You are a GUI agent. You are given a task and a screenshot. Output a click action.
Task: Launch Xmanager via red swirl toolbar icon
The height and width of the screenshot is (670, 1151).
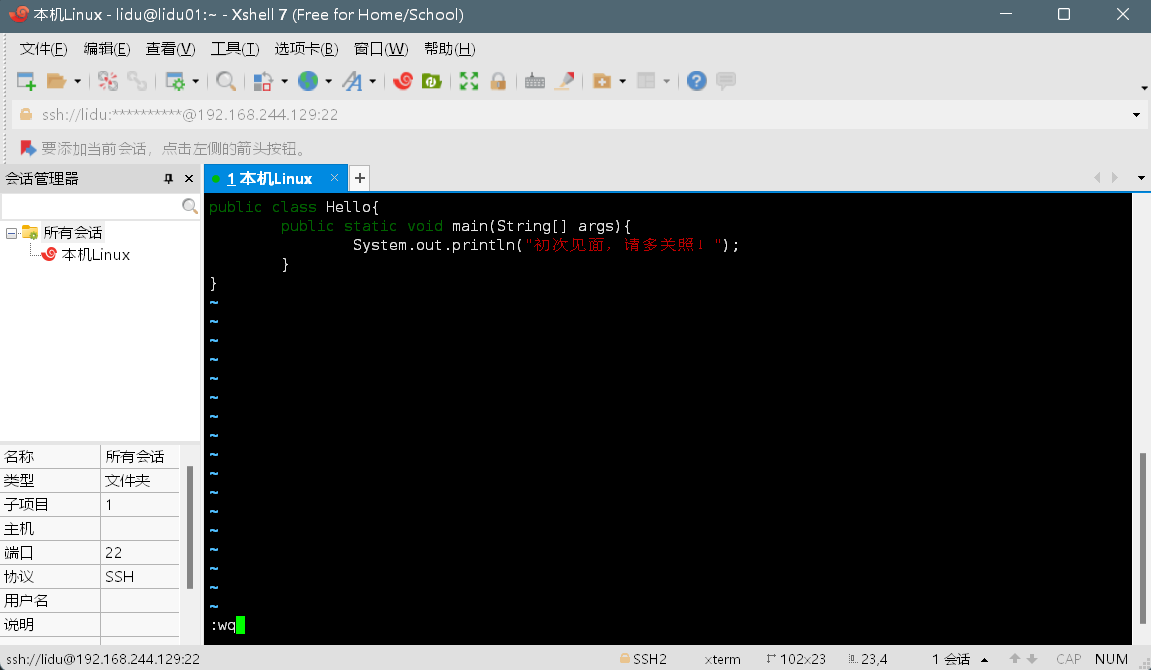(x=402, y=81)
